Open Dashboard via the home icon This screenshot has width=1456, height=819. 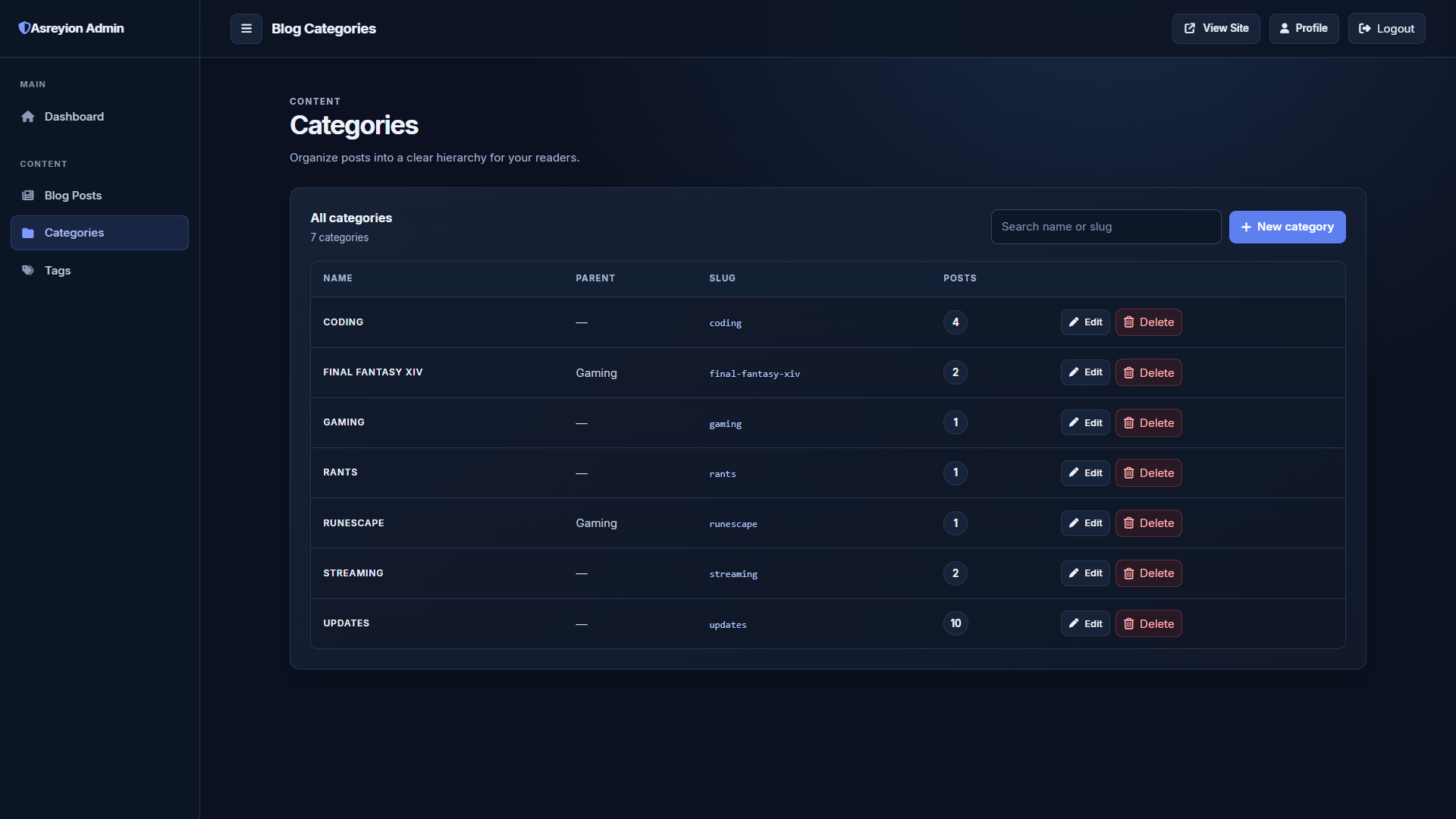(28, 117)
